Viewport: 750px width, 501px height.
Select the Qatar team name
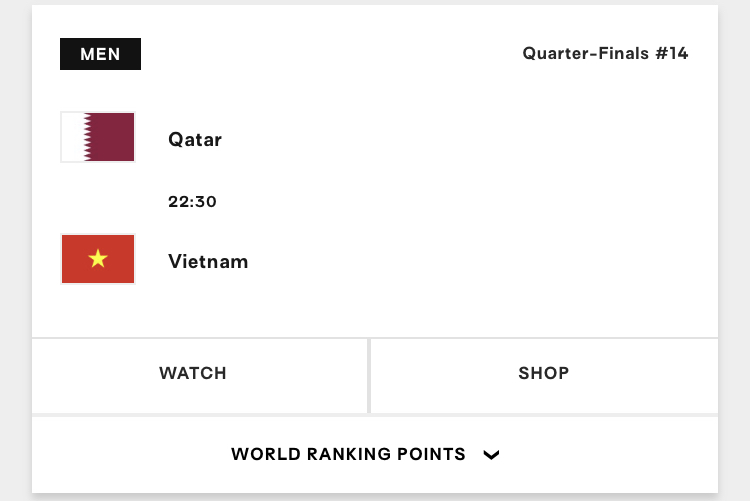click(195, 139)
